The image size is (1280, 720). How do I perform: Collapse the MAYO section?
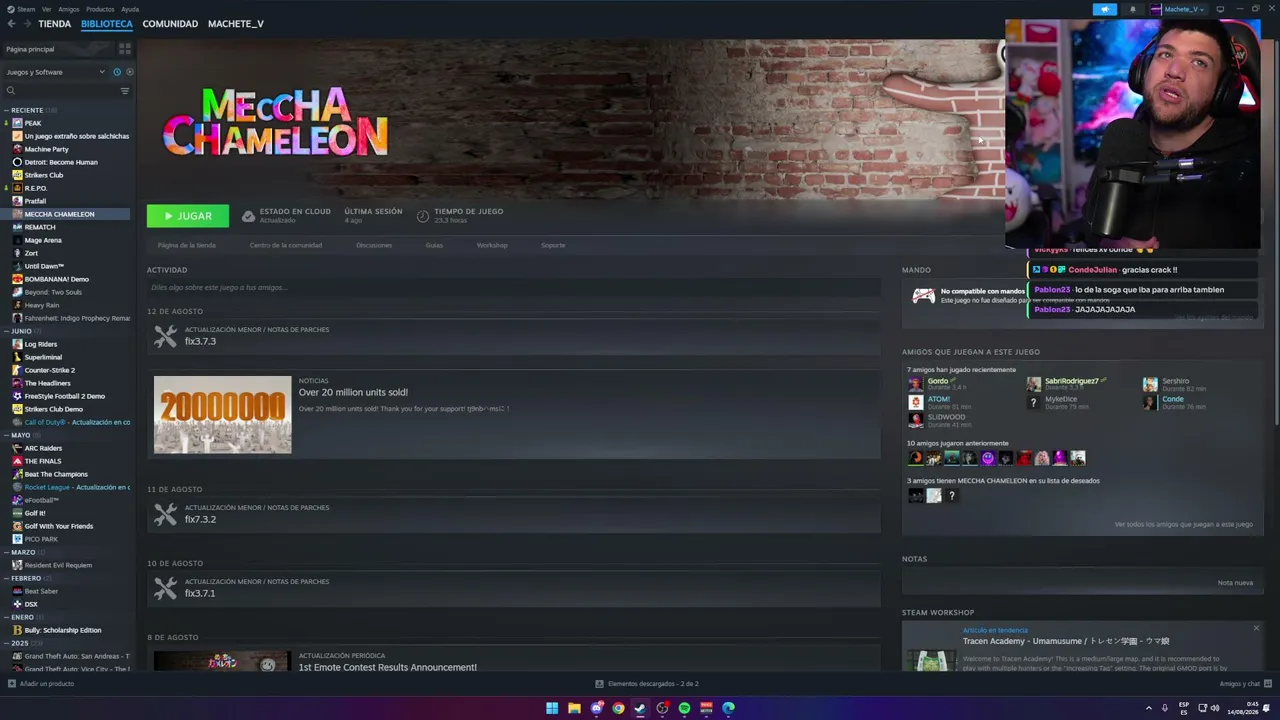coord(6,435)
